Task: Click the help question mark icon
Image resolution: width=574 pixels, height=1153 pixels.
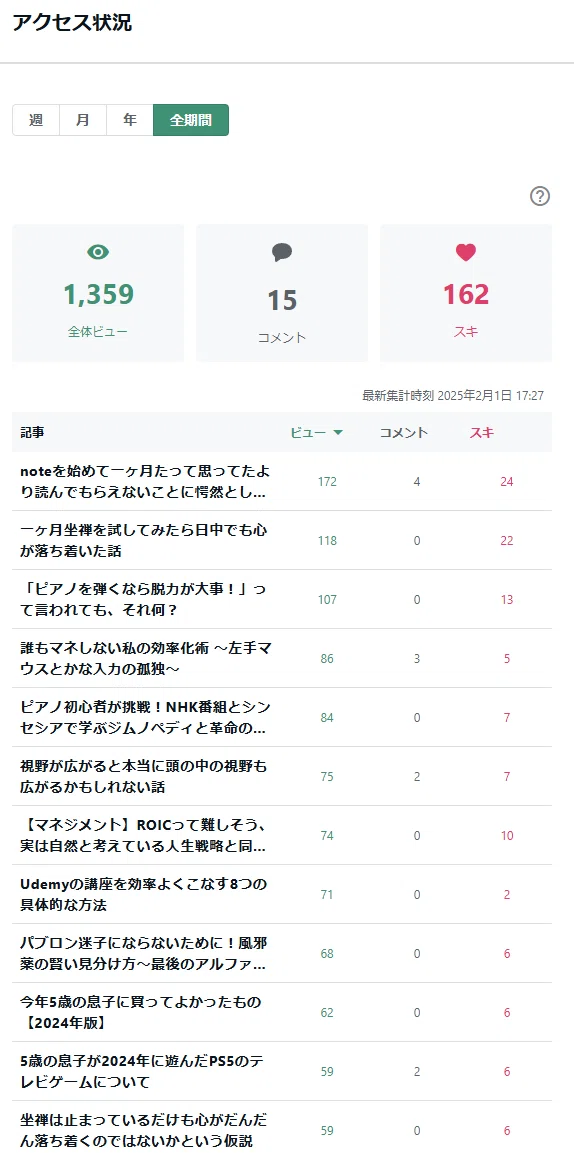Action: [x=539, y=196]
